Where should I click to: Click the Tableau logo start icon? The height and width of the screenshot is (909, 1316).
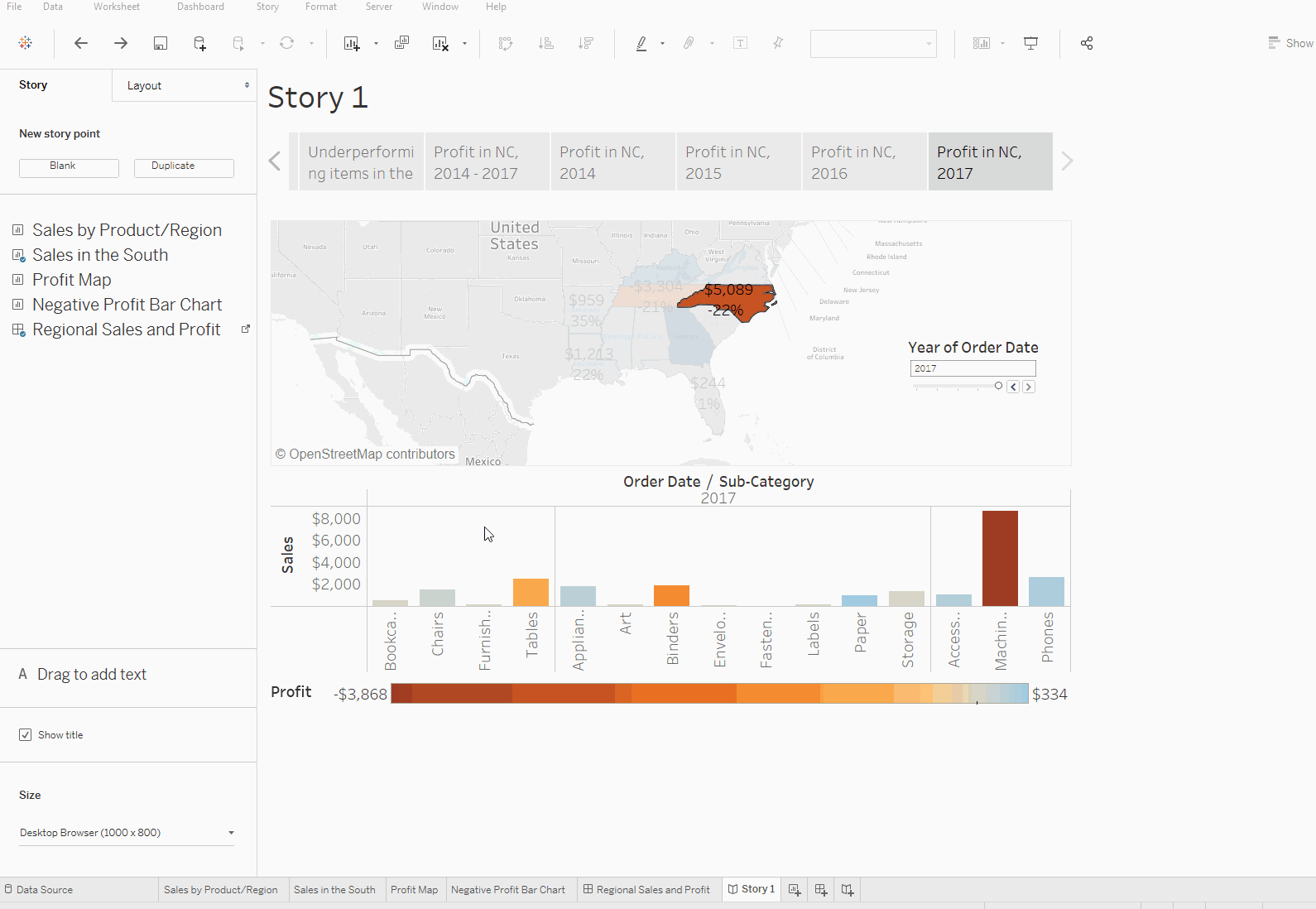(x=26, y=43)
